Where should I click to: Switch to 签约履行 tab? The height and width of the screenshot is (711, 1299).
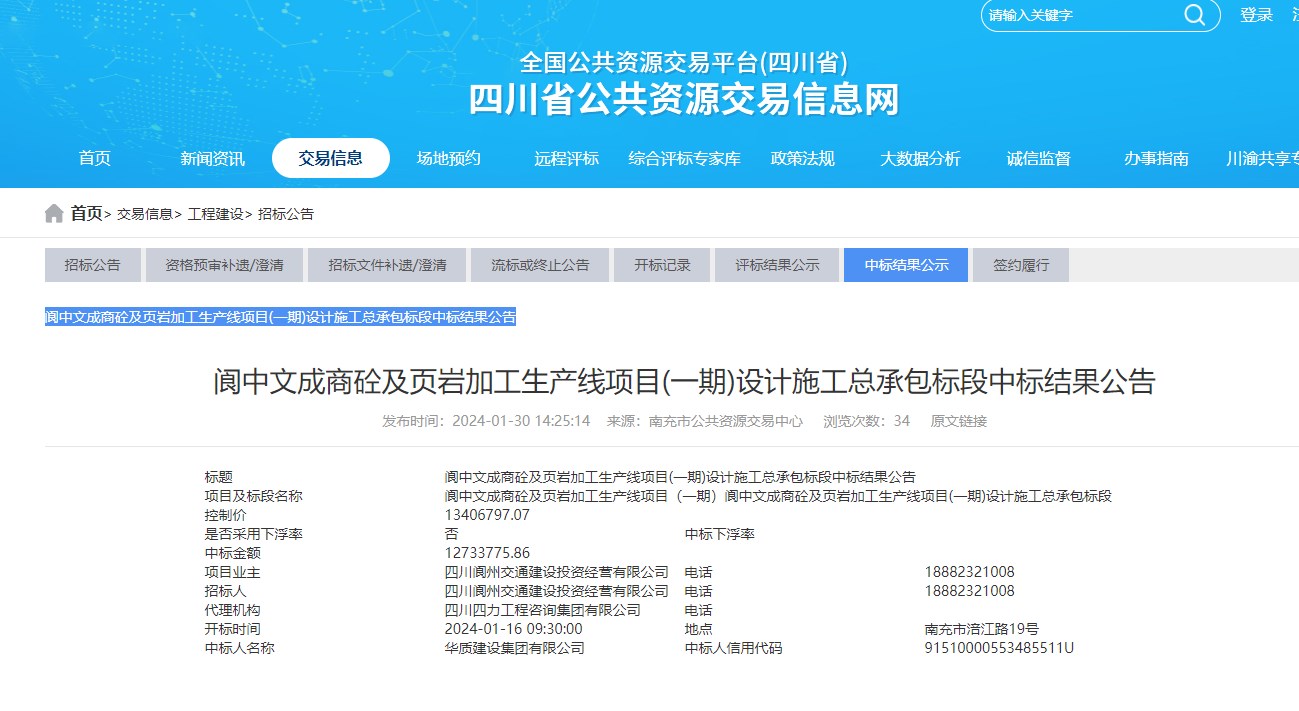pyautogui.click(x=1020, y=265)
